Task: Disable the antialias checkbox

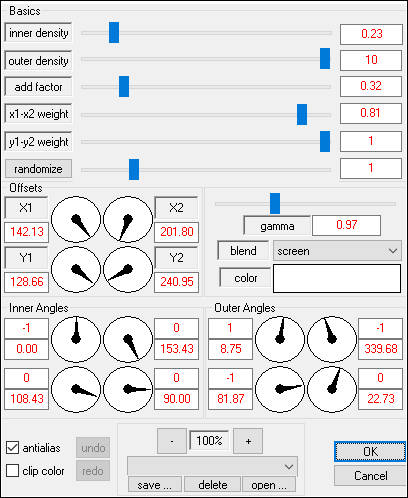Action: [x=12, y=448]
